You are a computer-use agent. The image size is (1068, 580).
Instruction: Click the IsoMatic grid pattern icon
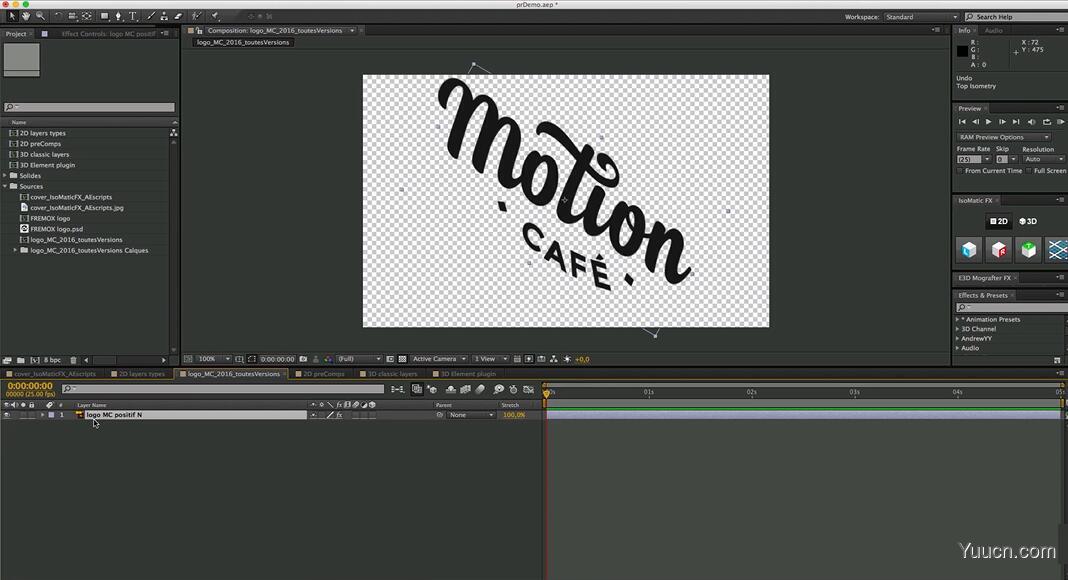point(1057,250)
